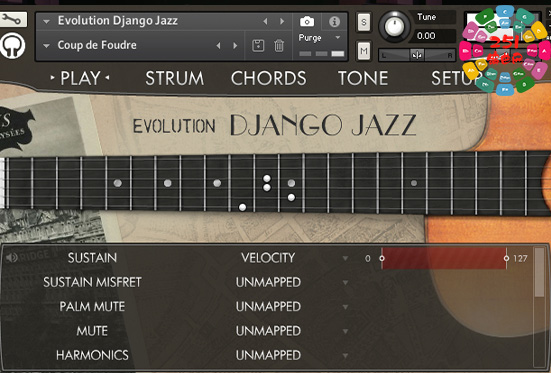Image resolution: width=551 pixels, height=373 pixels.
Task: Click the pan center marker icon
Action: pyautogui.click(x=417, y=55)
